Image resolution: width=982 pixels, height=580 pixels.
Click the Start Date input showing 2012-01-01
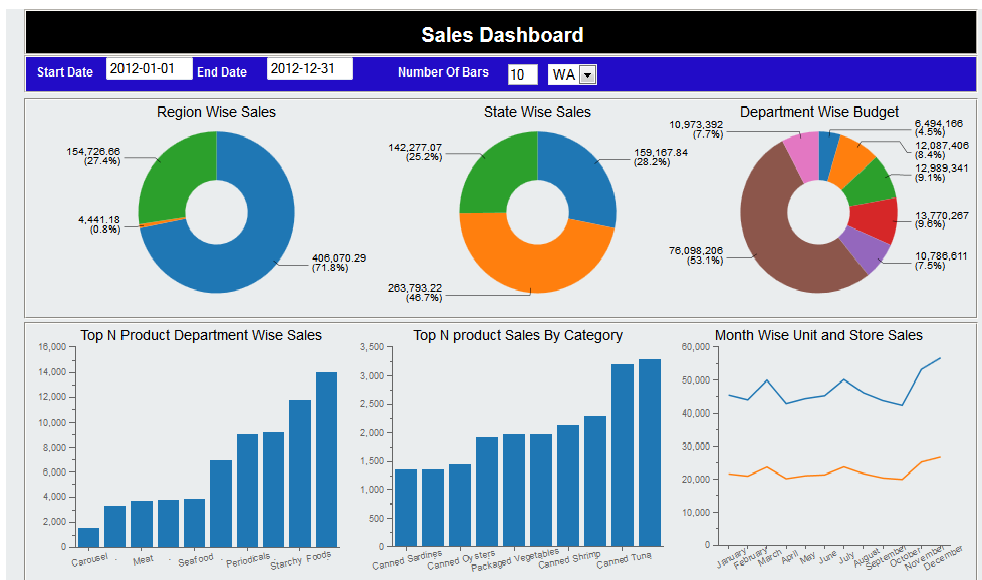[x=150, y=68]
